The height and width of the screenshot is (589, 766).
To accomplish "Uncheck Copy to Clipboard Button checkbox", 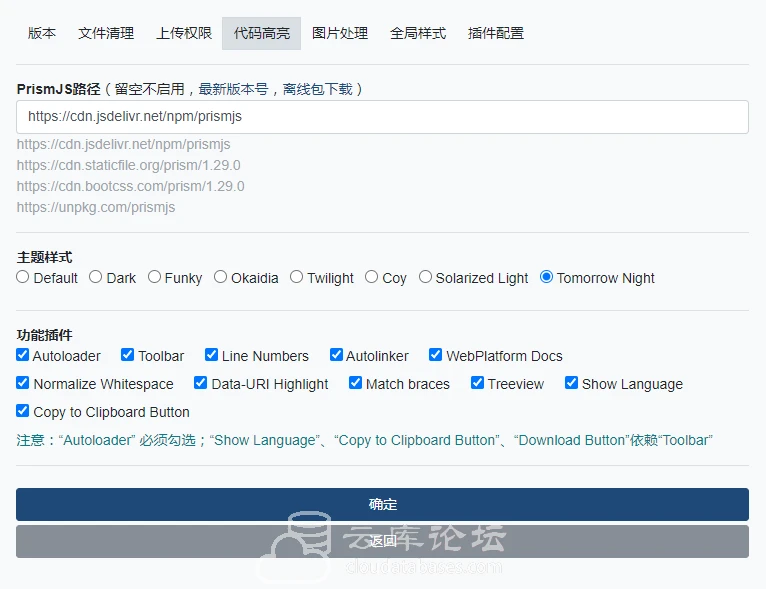I will click(22, 411).
